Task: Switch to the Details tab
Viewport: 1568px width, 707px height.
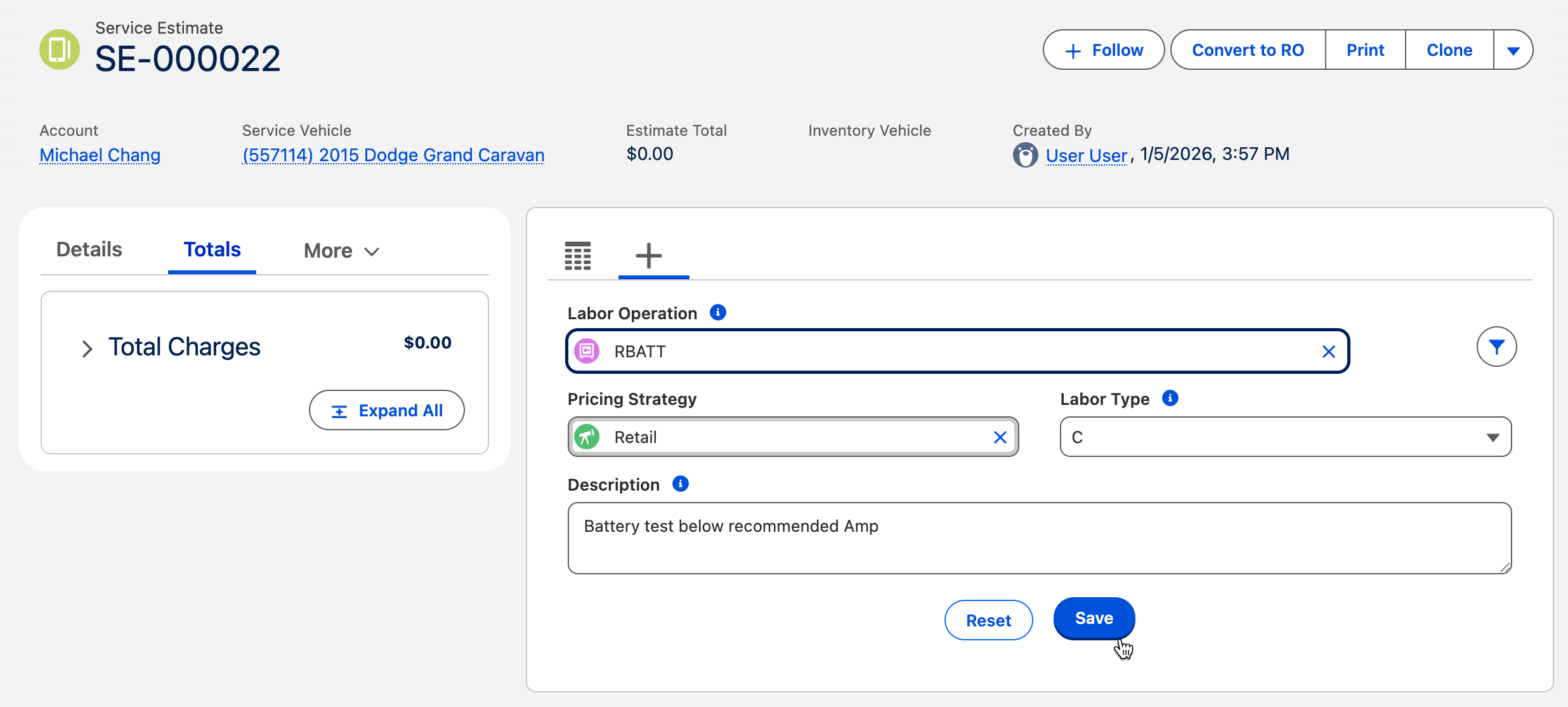Action: [x=89, y=249]
